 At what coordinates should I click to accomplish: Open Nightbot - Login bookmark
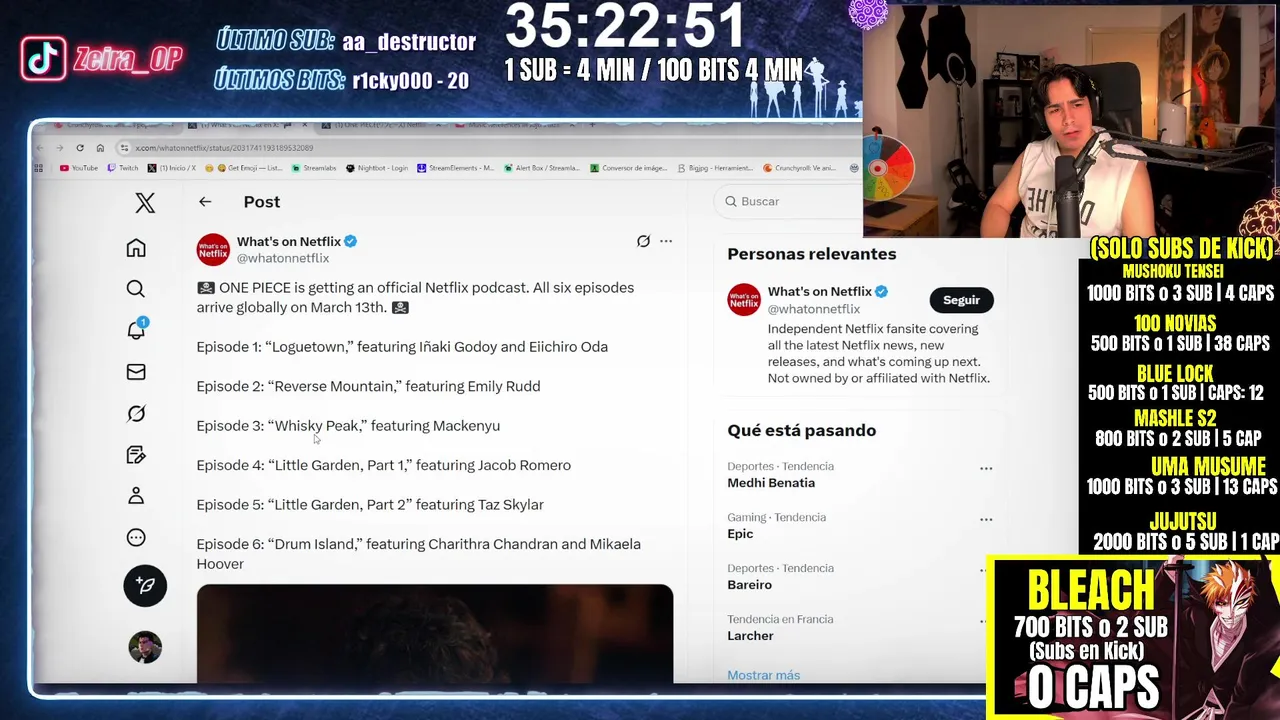coord(377,168)
